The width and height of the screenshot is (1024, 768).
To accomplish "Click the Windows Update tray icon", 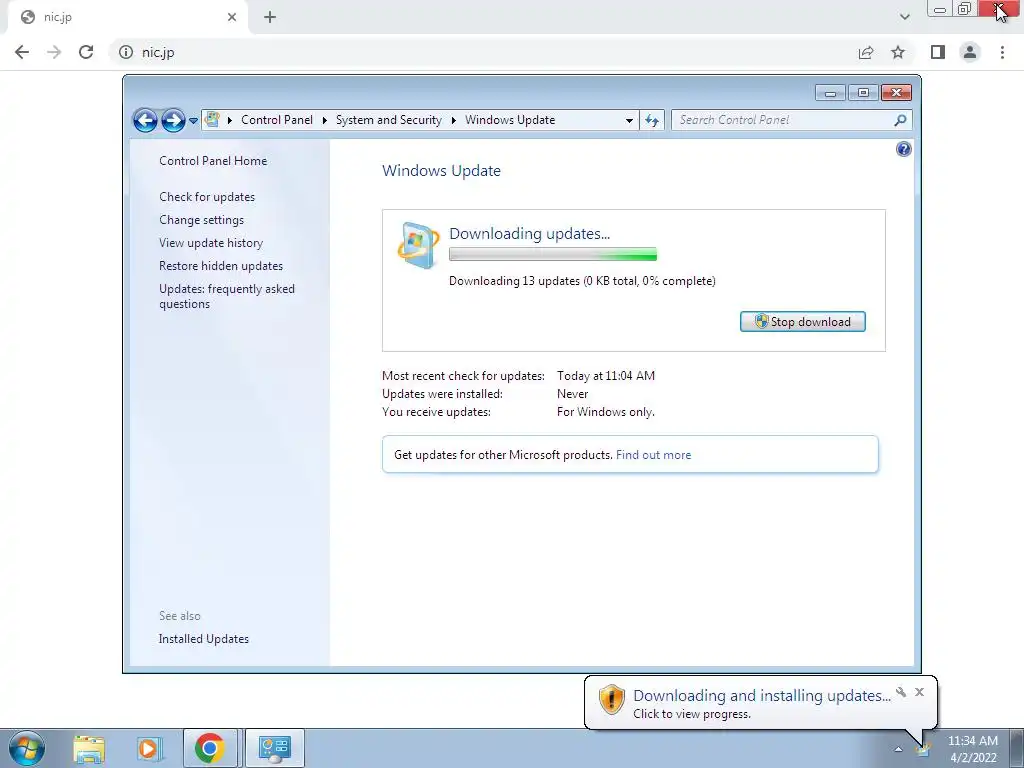I will click(922, 750).
